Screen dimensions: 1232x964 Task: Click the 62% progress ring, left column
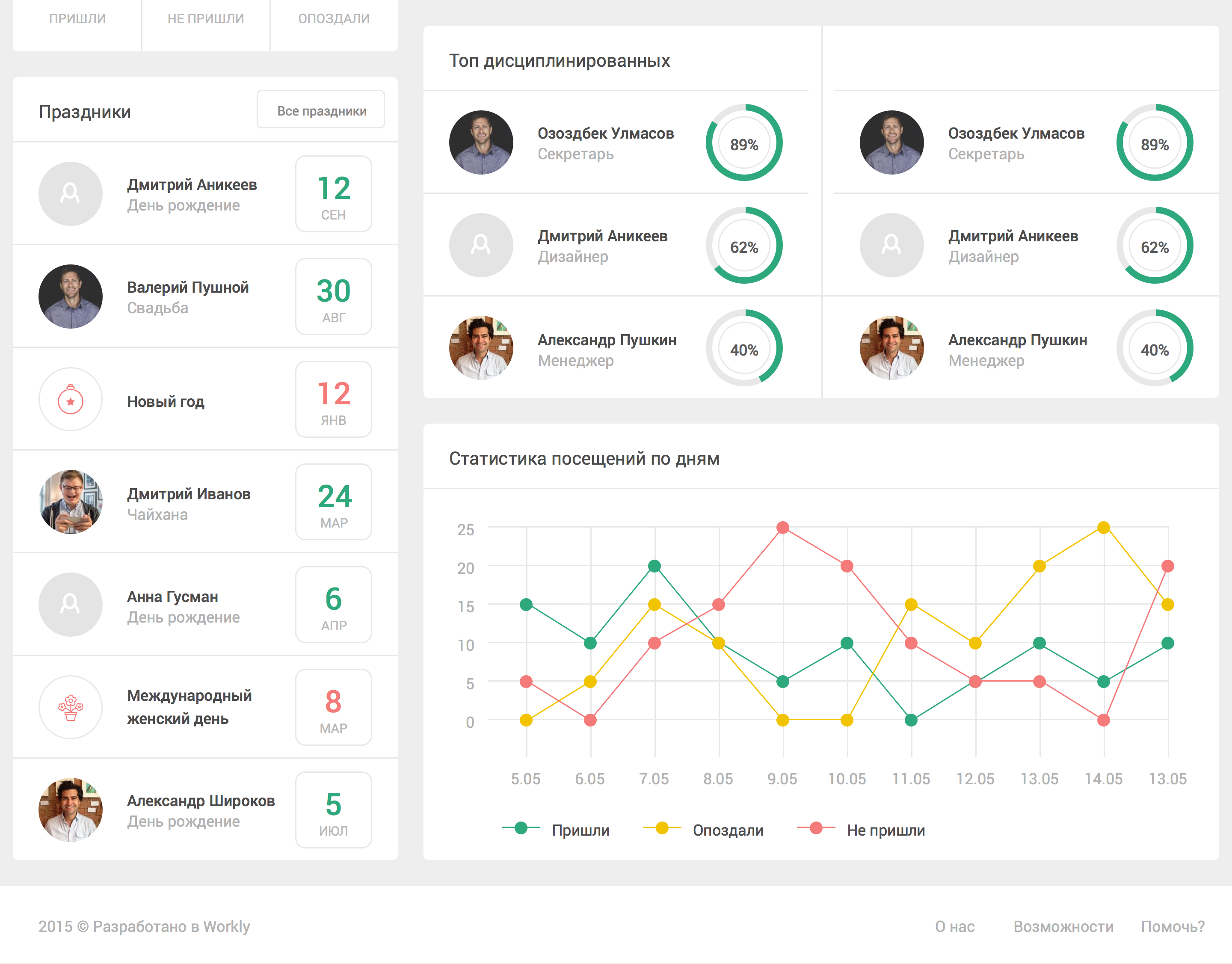(x=744, y=245)
